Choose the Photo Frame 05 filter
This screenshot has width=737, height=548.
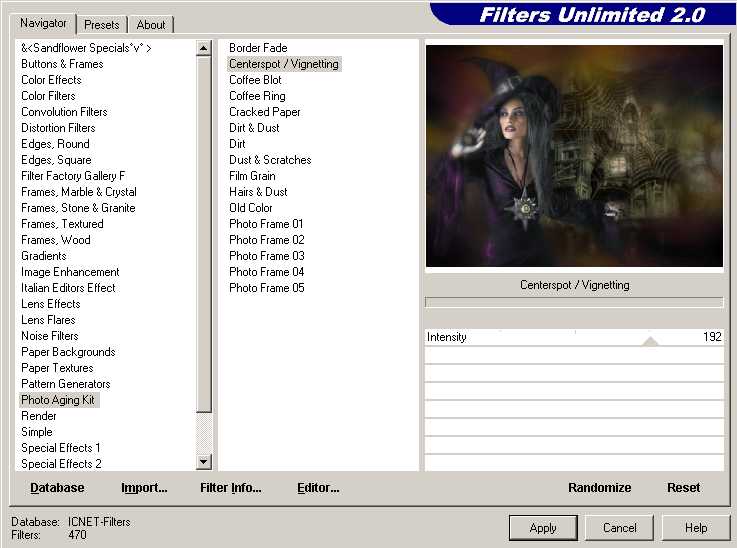267,288
